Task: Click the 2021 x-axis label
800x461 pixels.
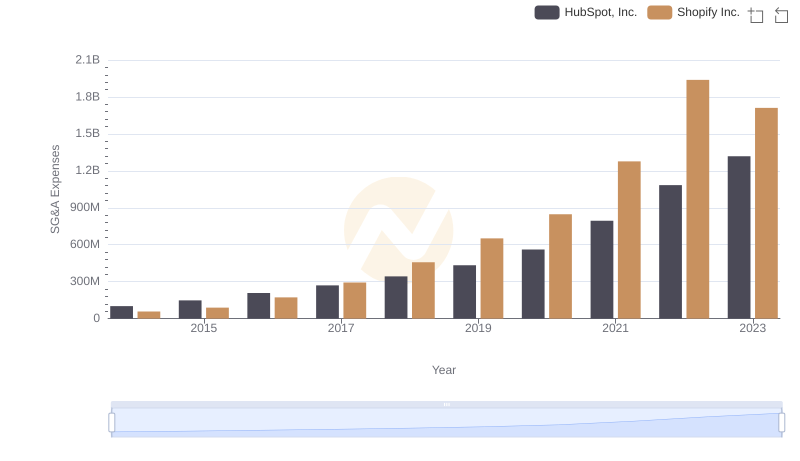Action: tap(615, 328)
